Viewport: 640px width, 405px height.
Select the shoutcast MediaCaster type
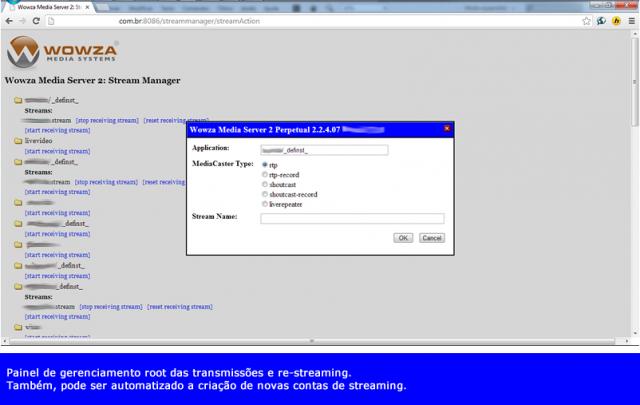coord(265,184)
